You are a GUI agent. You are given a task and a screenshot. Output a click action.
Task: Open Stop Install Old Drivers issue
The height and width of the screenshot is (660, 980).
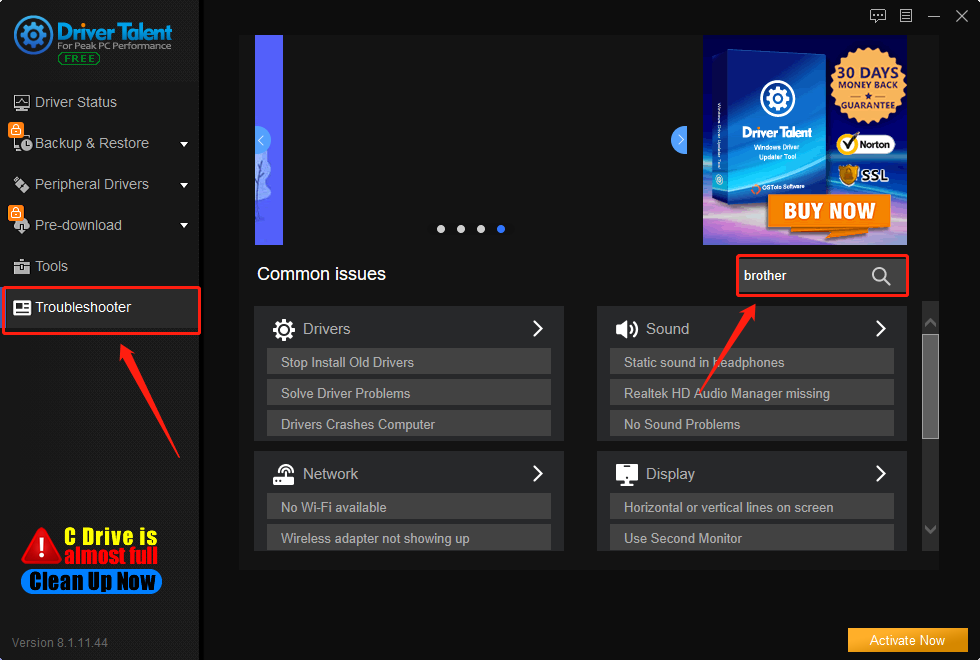tap(409, 362)
